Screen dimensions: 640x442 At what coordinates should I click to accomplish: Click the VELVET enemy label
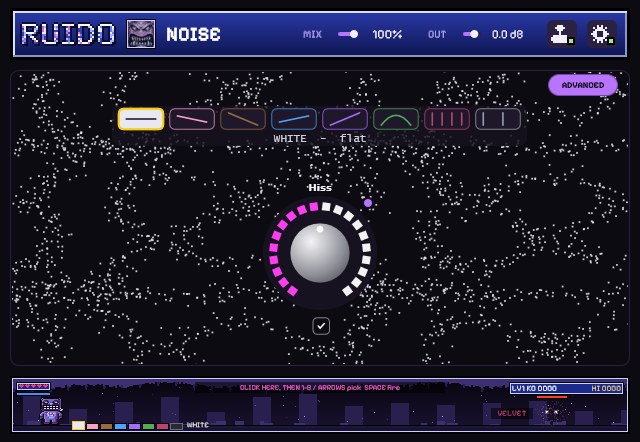[x=512, y=413]
